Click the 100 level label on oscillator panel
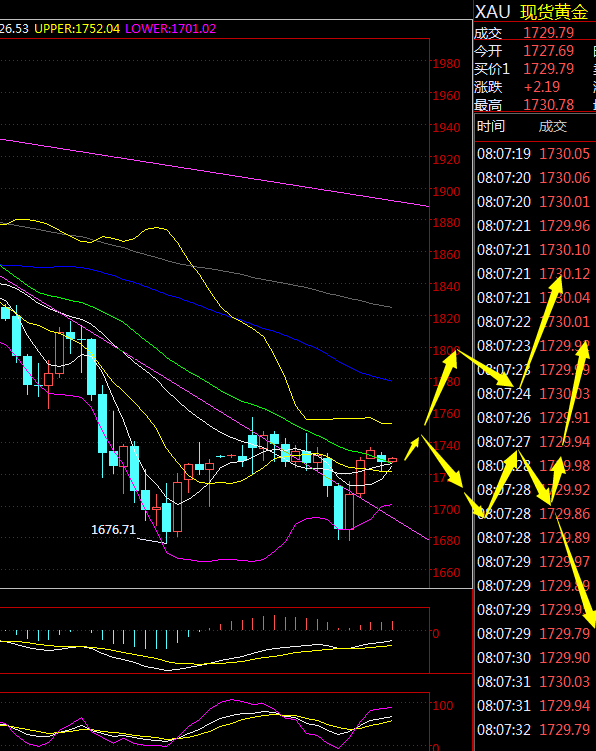 tap(443, 705)
